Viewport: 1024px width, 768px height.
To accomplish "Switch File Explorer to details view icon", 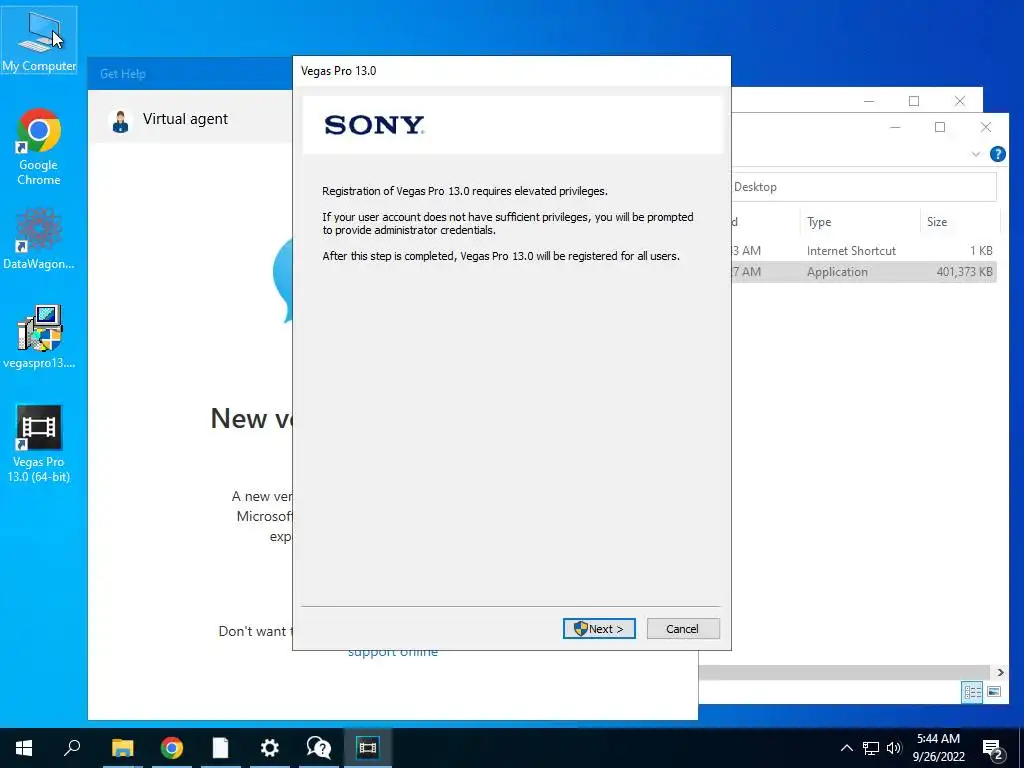I will coord(972,692).
